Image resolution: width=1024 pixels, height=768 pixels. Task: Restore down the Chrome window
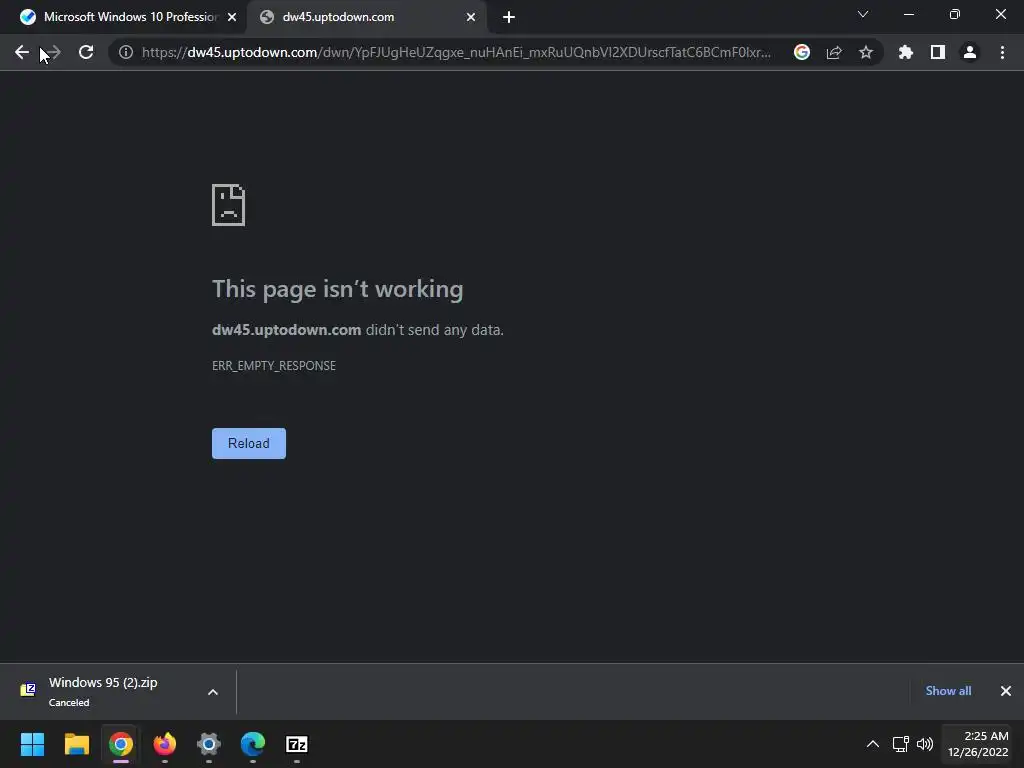955,14
